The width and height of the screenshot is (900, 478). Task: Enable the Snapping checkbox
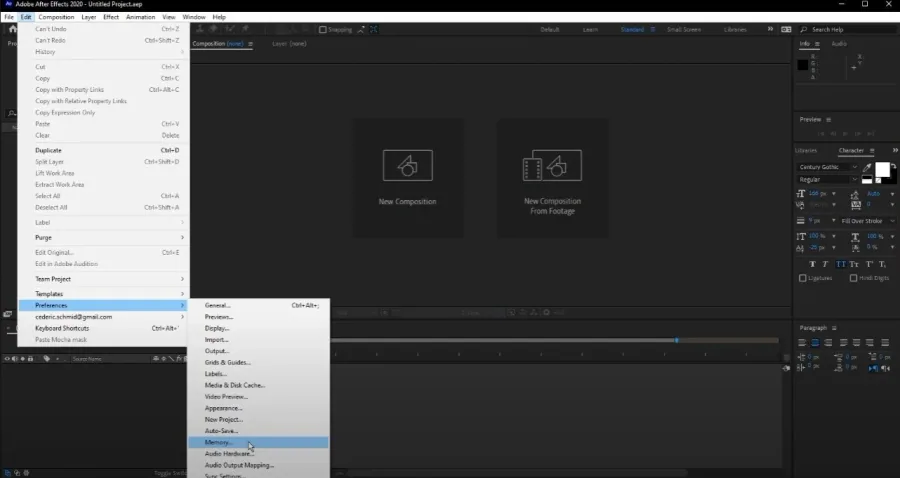323,29
